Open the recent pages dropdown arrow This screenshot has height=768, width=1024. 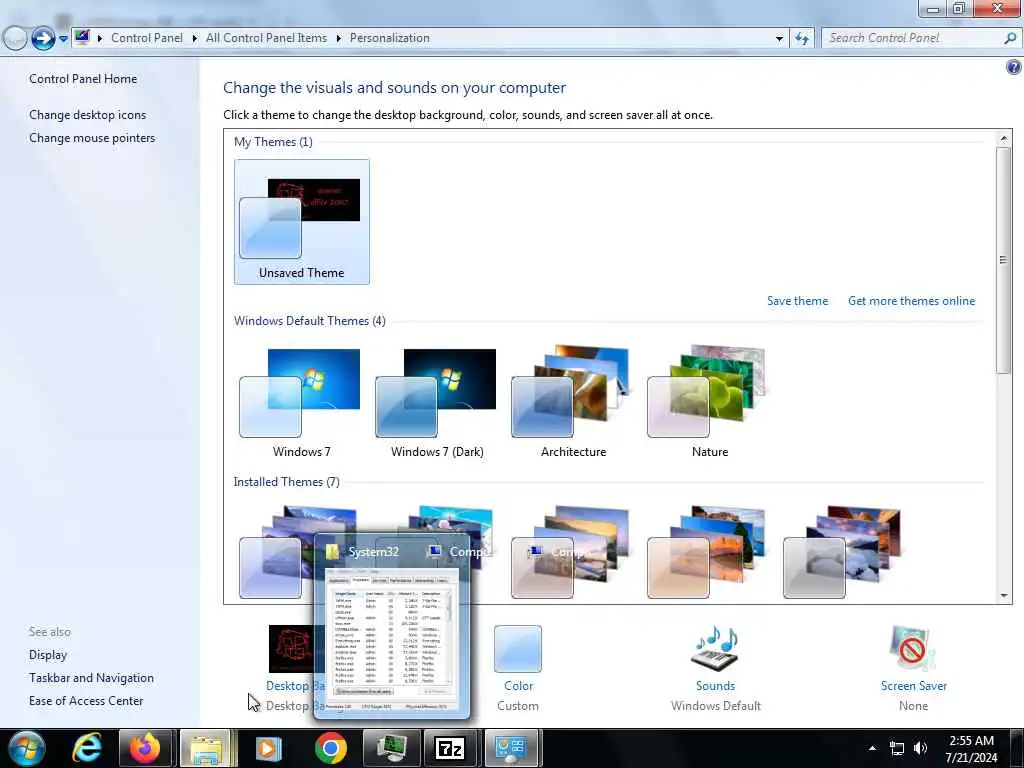[x=63, y=39]
